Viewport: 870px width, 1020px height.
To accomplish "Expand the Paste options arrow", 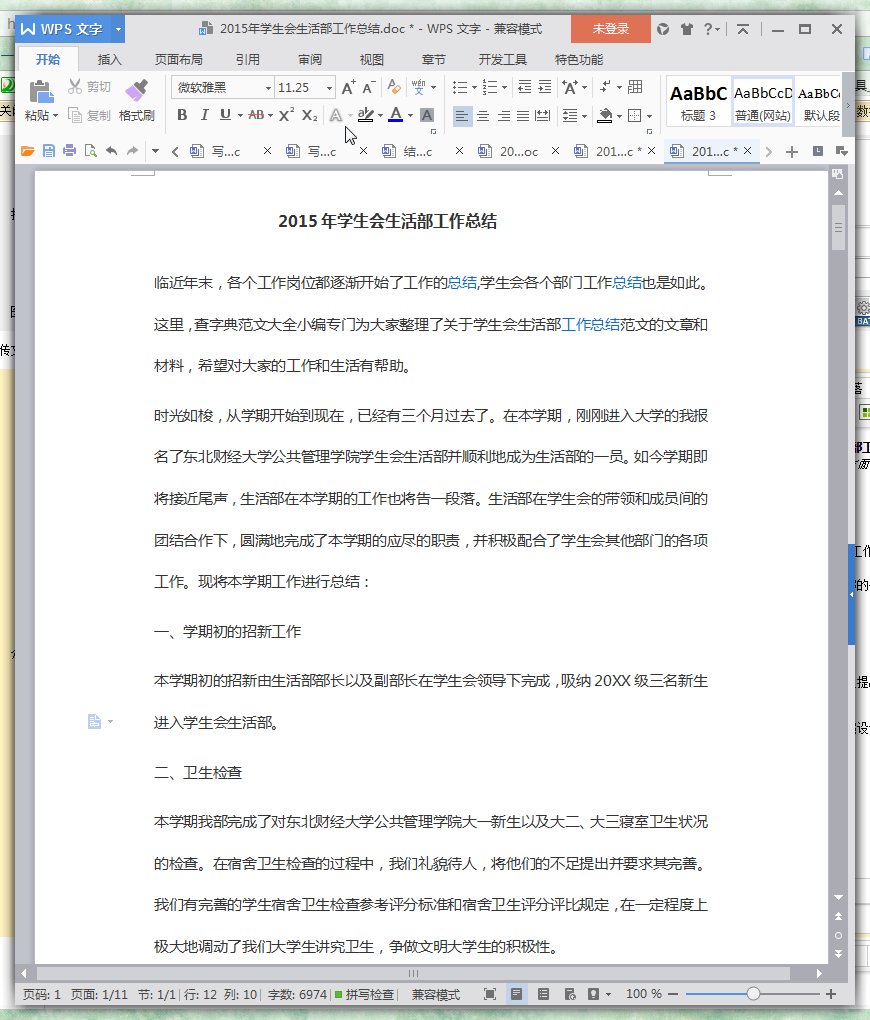I will pyautogui.click(x=55, y=116).
